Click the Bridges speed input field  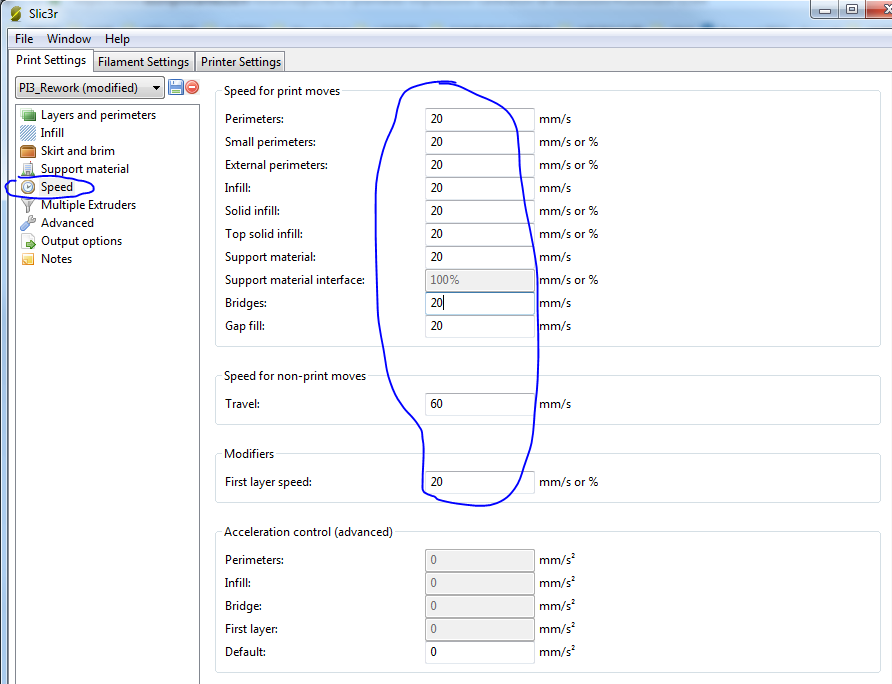(x=480, y=303)
